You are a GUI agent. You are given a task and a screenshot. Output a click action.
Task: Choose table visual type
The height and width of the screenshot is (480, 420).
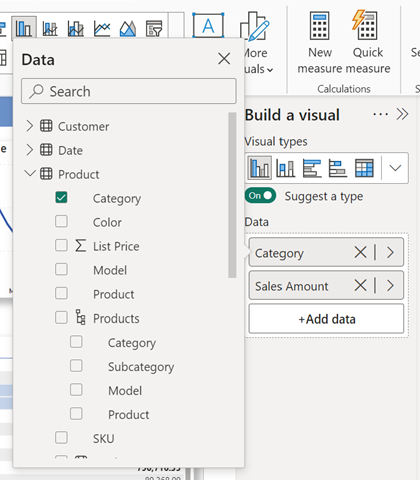[364, 168]
